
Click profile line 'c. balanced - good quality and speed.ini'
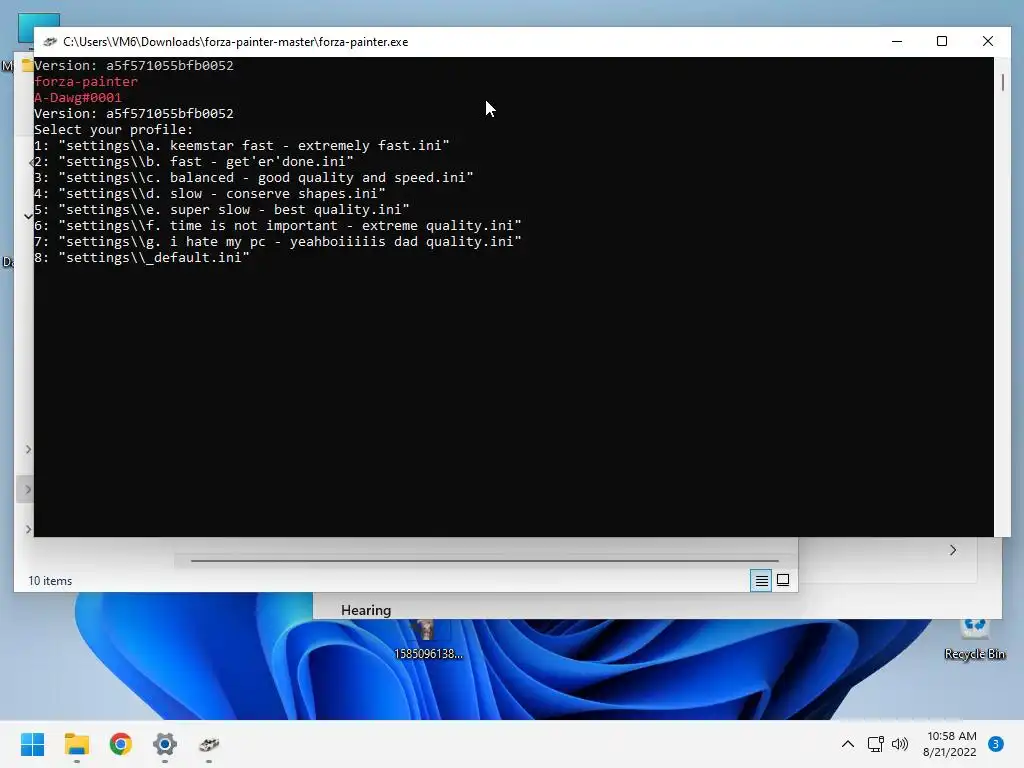tap(254, 178)
